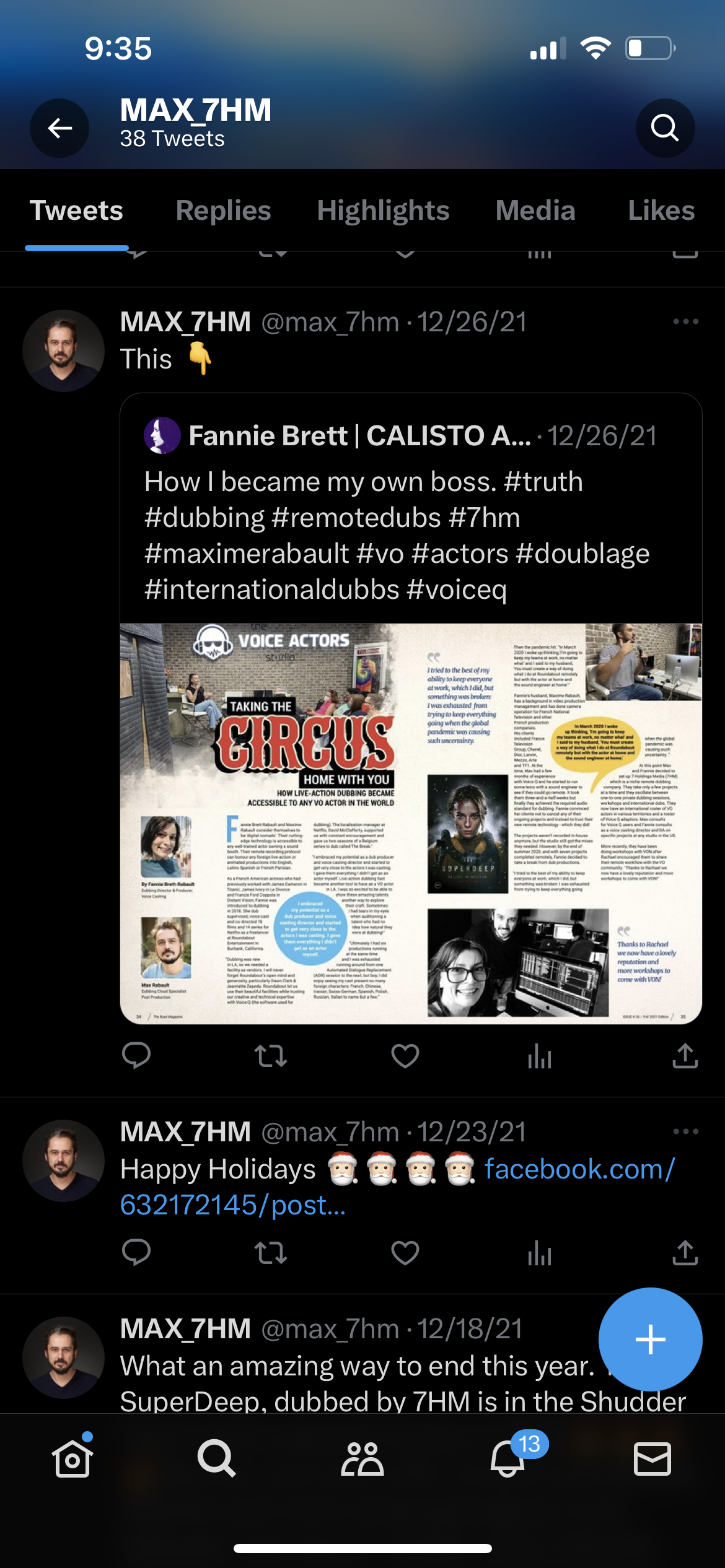Open the Highlights tab
The image size is (725, 1568).
[x=383, y=211]
